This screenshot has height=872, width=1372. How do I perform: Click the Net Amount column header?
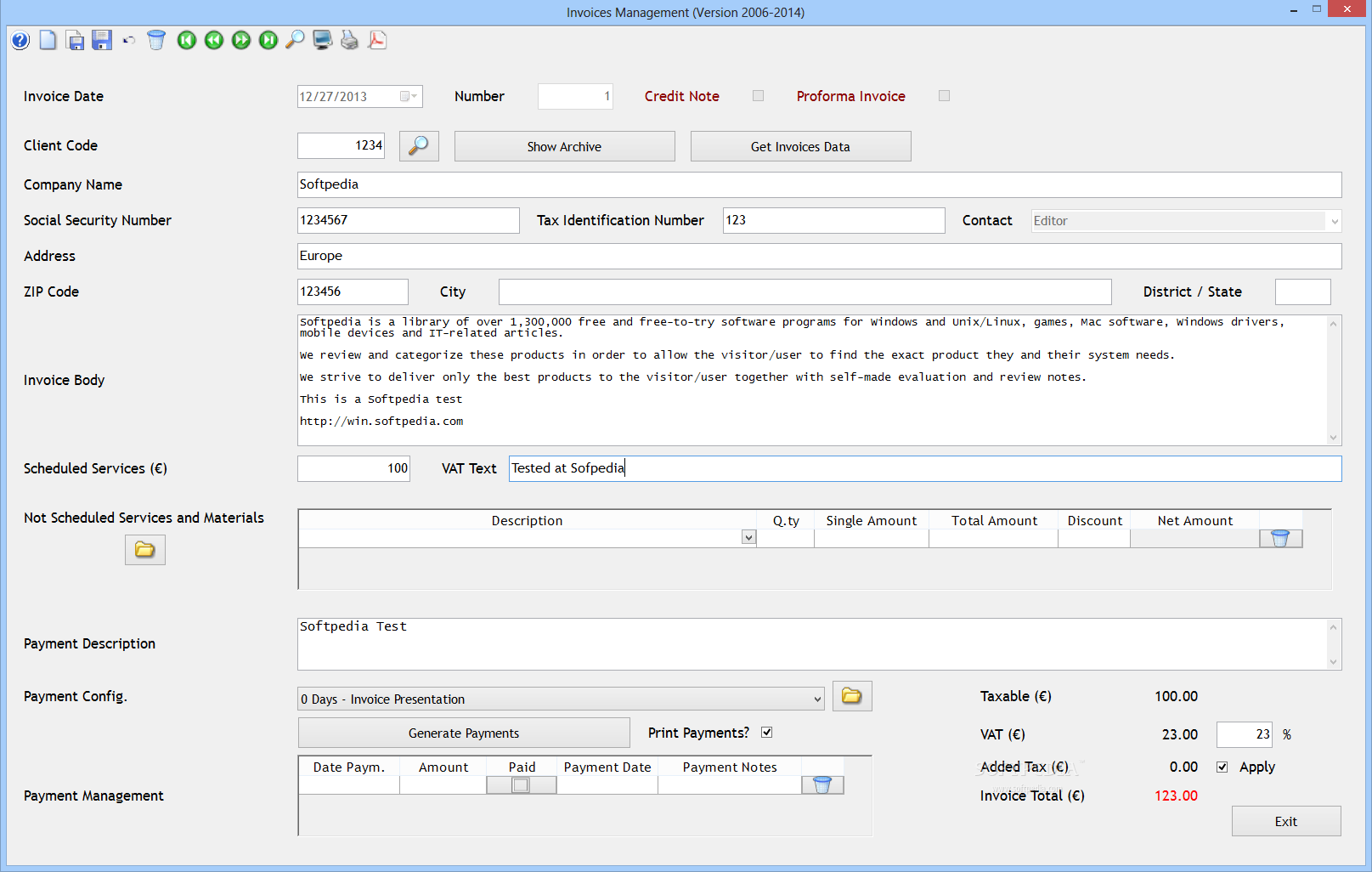click(1194, 520)
